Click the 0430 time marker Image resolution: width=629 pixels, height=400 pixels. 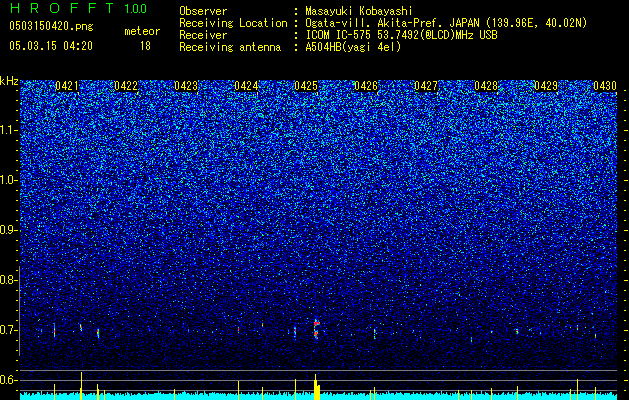tap(605, 86)
